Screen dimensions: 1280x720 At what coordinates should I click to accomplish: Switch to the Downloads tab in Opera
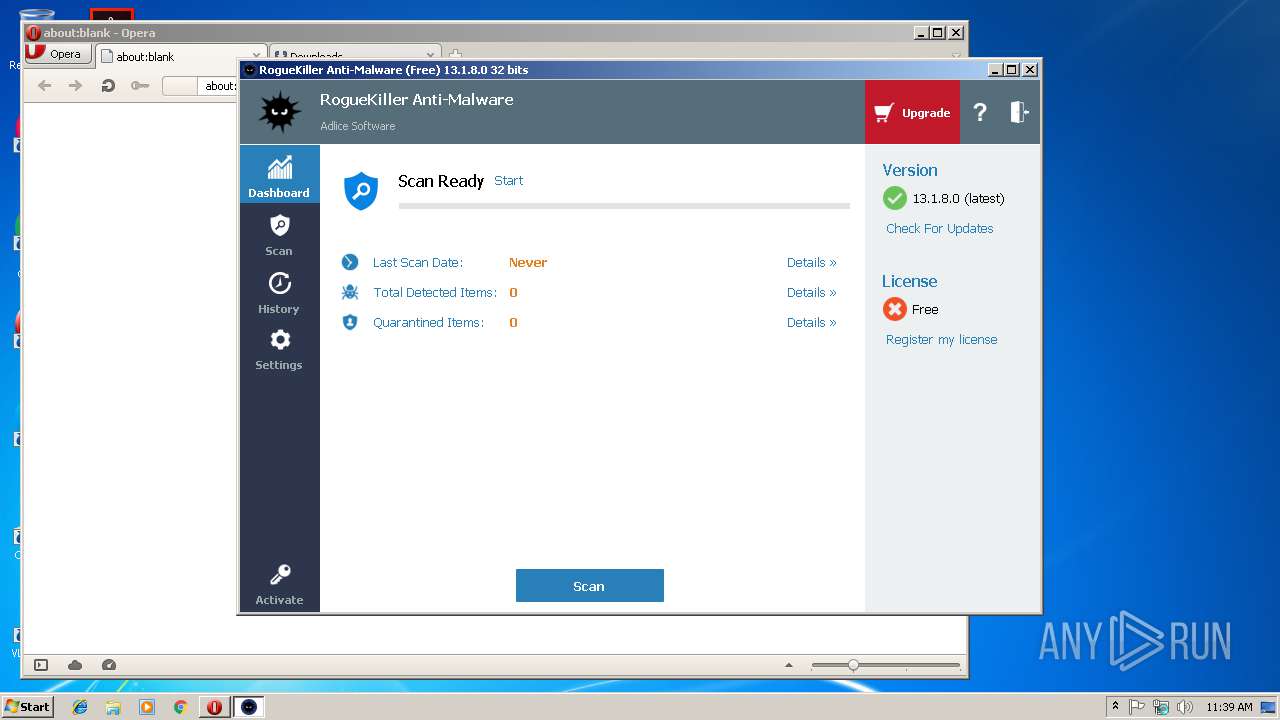coord(355,56)
